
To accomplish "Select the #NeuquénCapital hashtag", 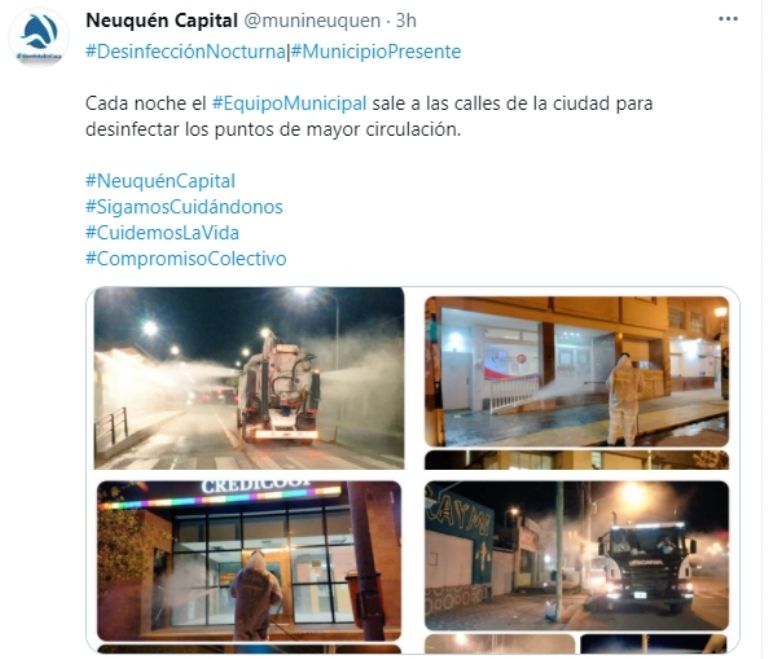I will 161,181.
